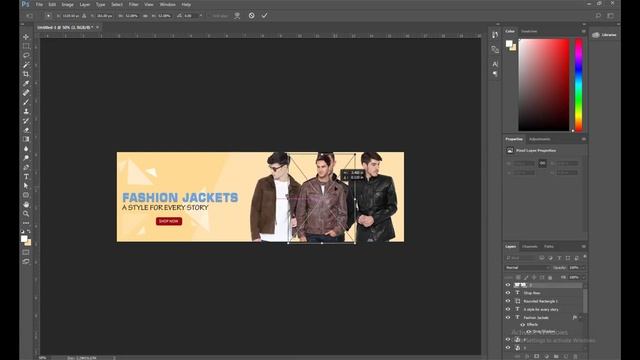Select the Pen tool
The width and height of the screenshot is (640, 360).
coord(26,167)
